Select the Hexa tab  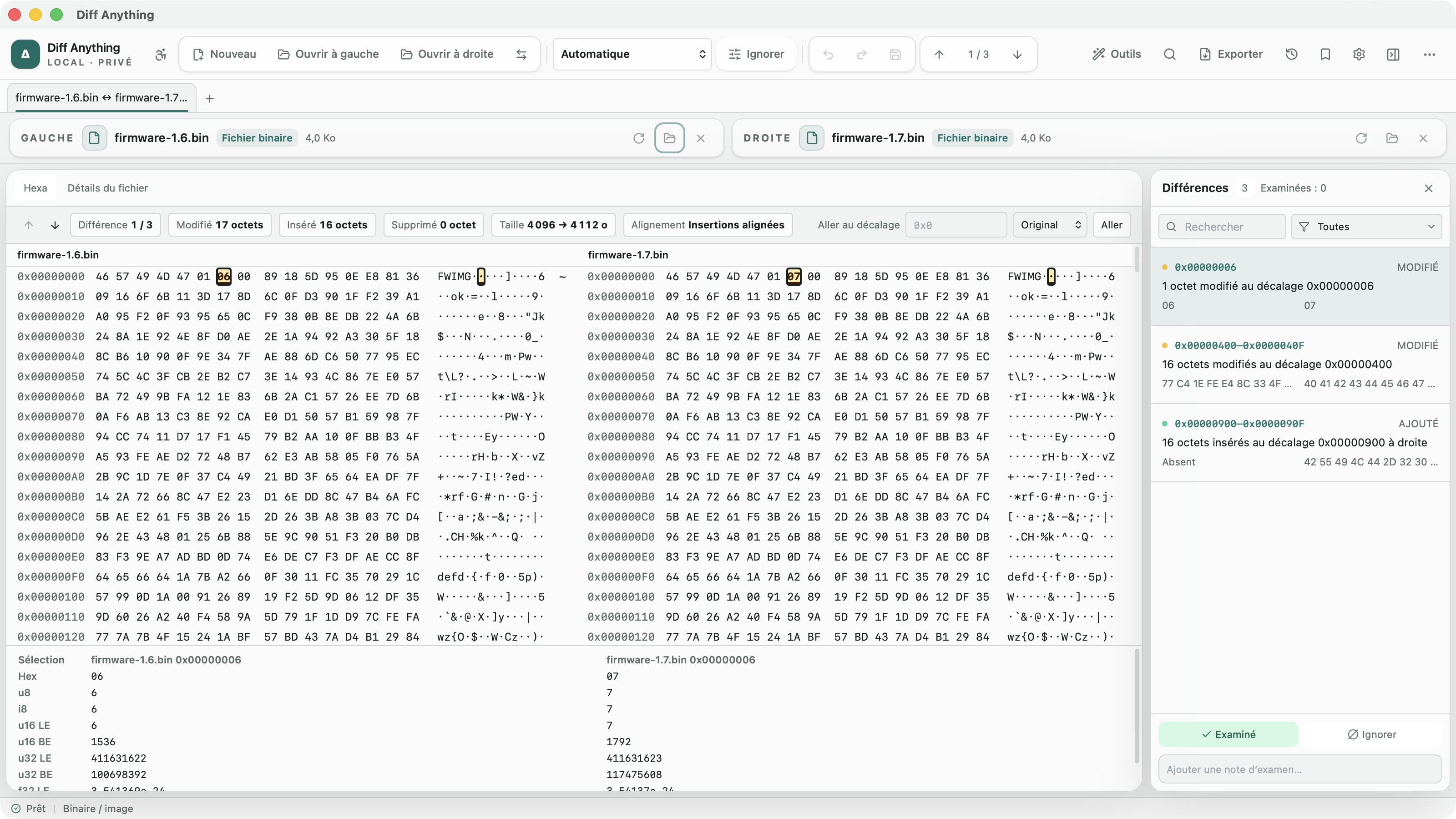[x=35, y=188]
